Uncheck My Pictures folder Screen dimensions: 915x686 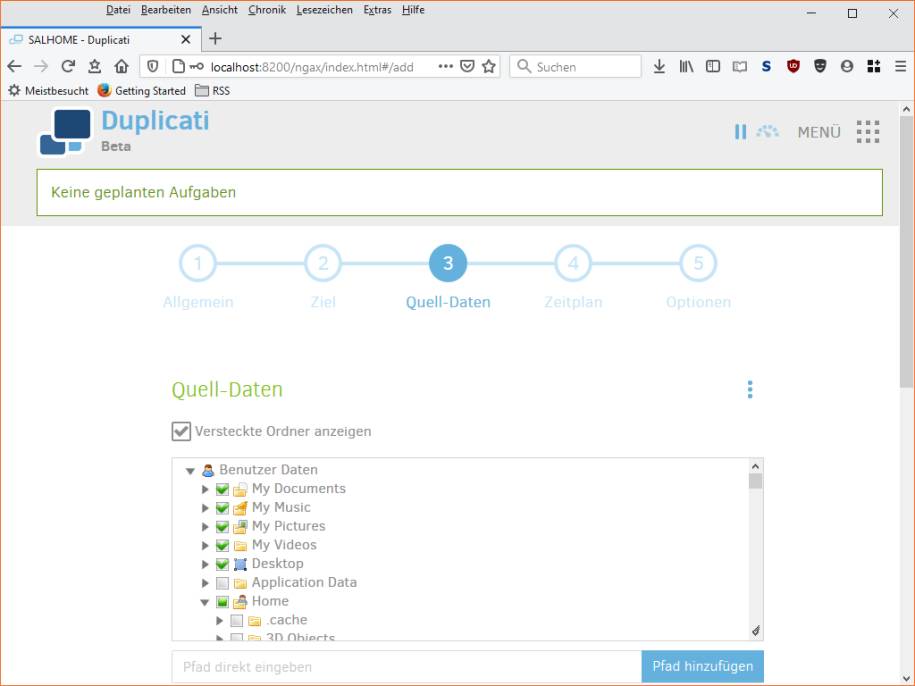(222, 526)
